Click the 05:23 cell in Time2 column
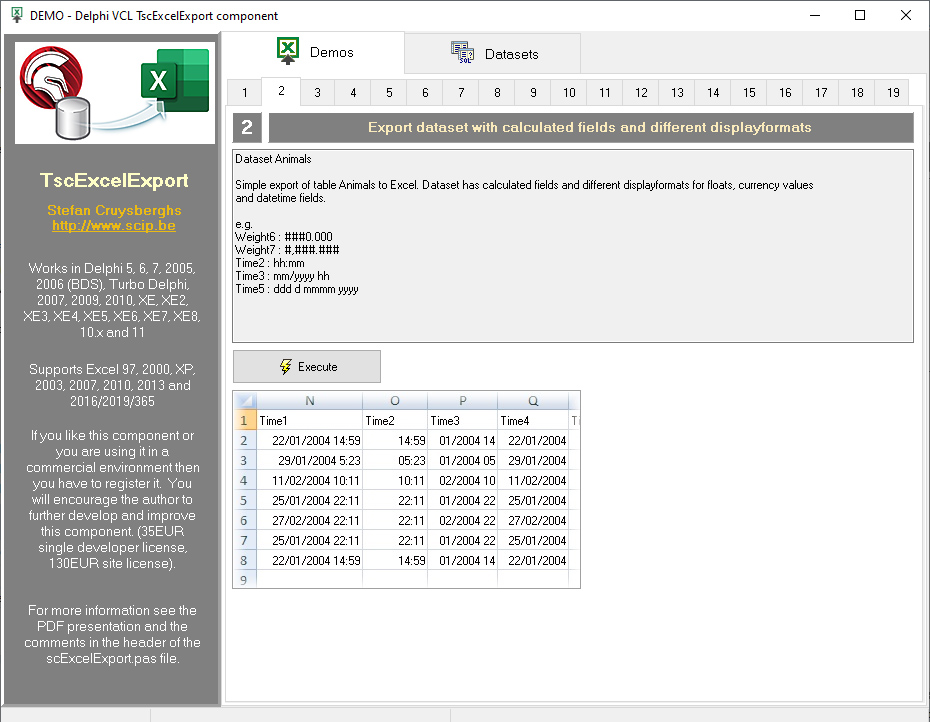 tap(395, 460)
